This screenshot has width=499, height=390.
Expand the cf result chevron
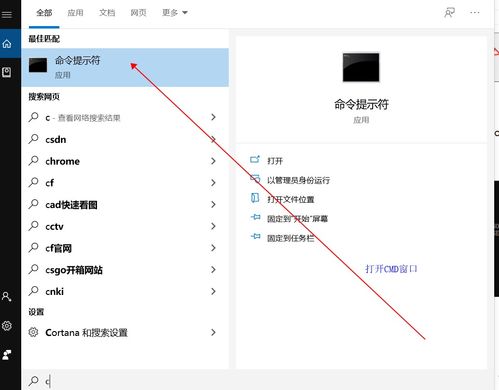(213, 183)
